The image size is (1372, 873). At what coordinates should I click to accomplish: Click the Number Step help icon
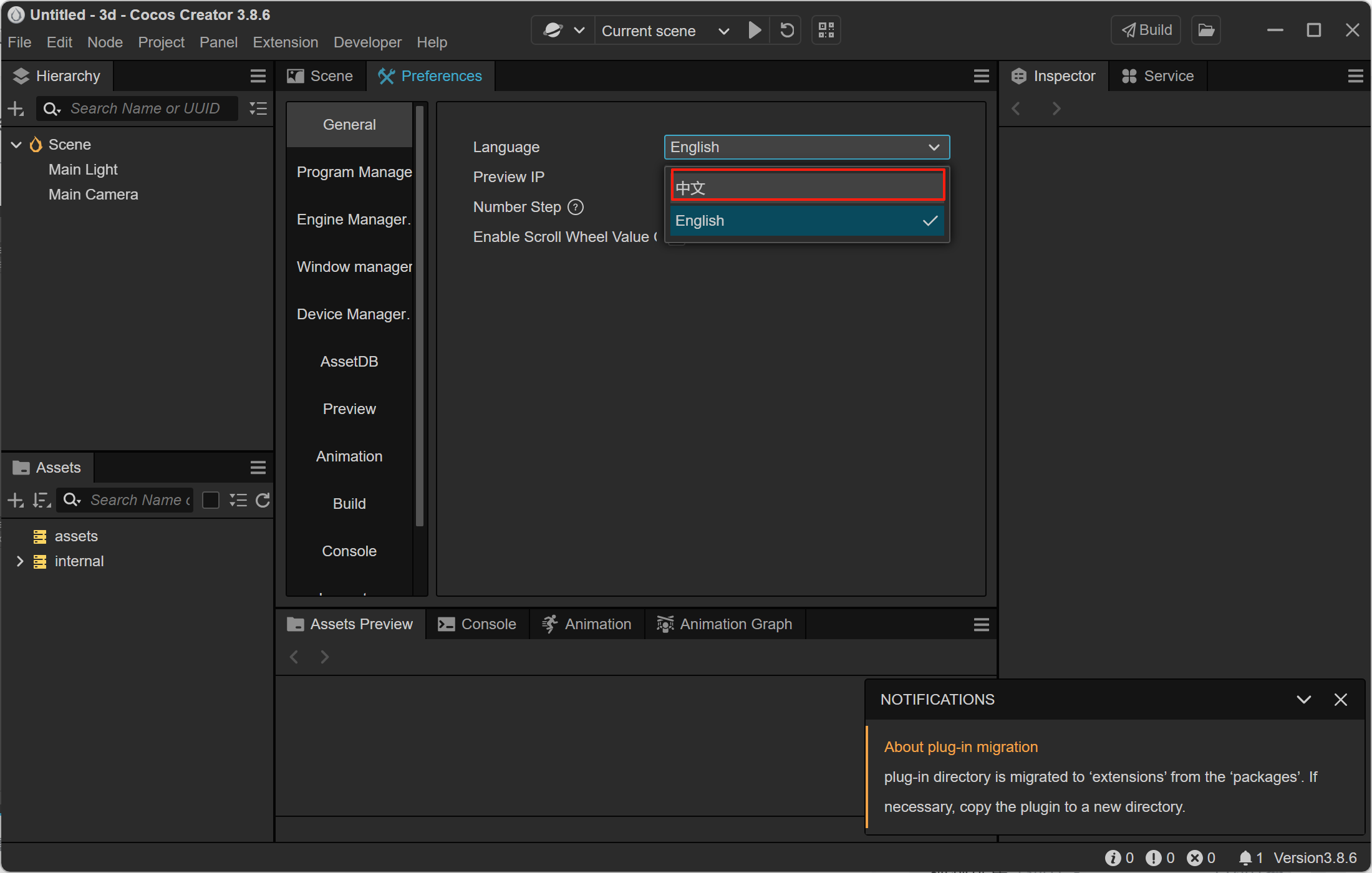click(576, 207)
